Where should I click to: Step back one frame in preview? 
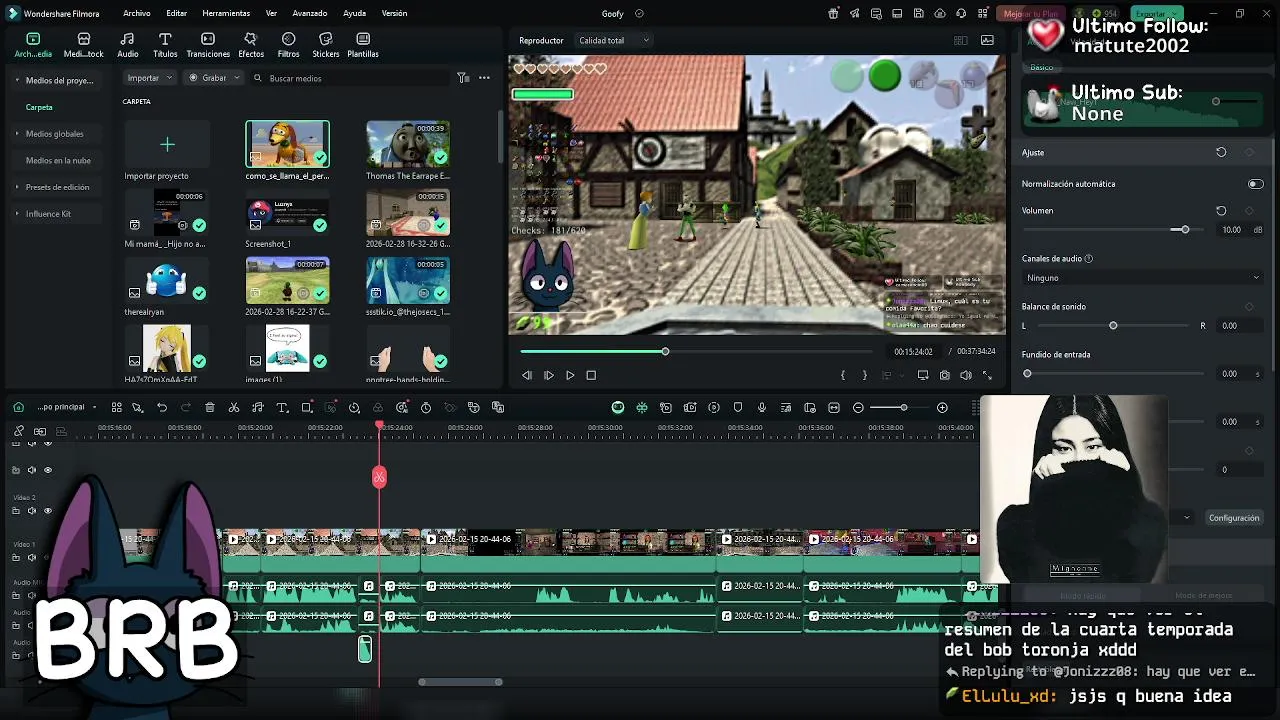pos(527,375)
